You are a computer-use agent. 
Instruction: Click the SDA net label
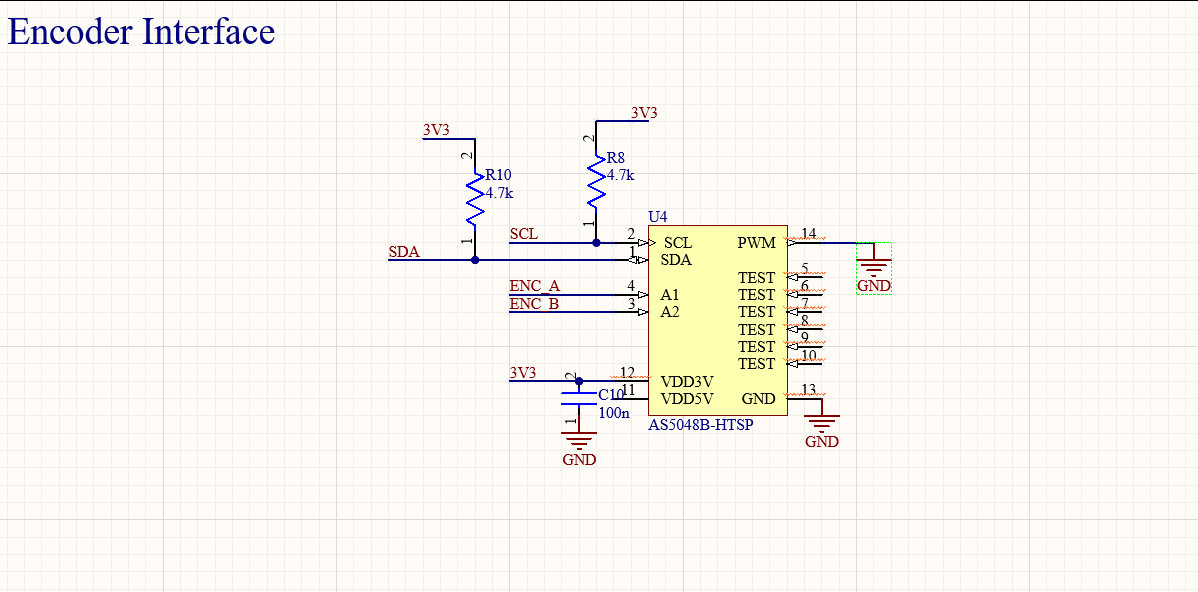[404, 252]
